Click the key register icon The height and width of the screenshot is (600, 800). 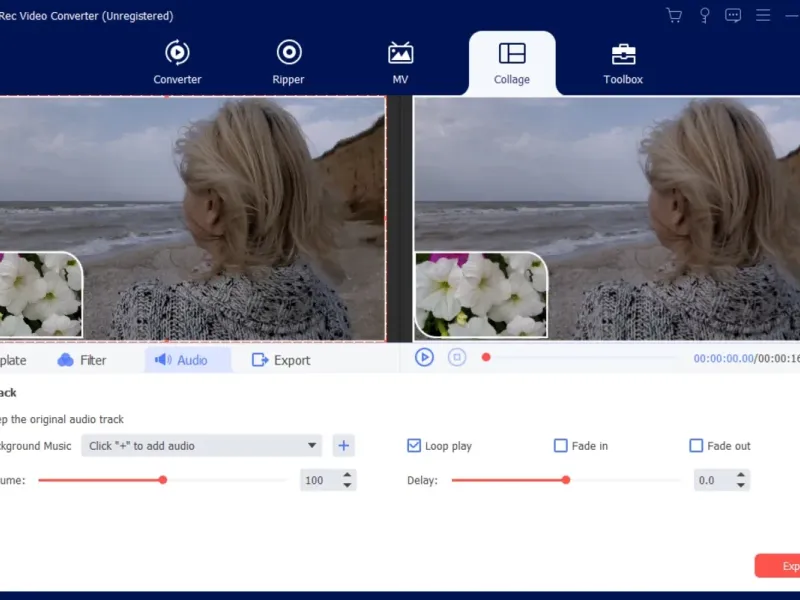[705, 15]
